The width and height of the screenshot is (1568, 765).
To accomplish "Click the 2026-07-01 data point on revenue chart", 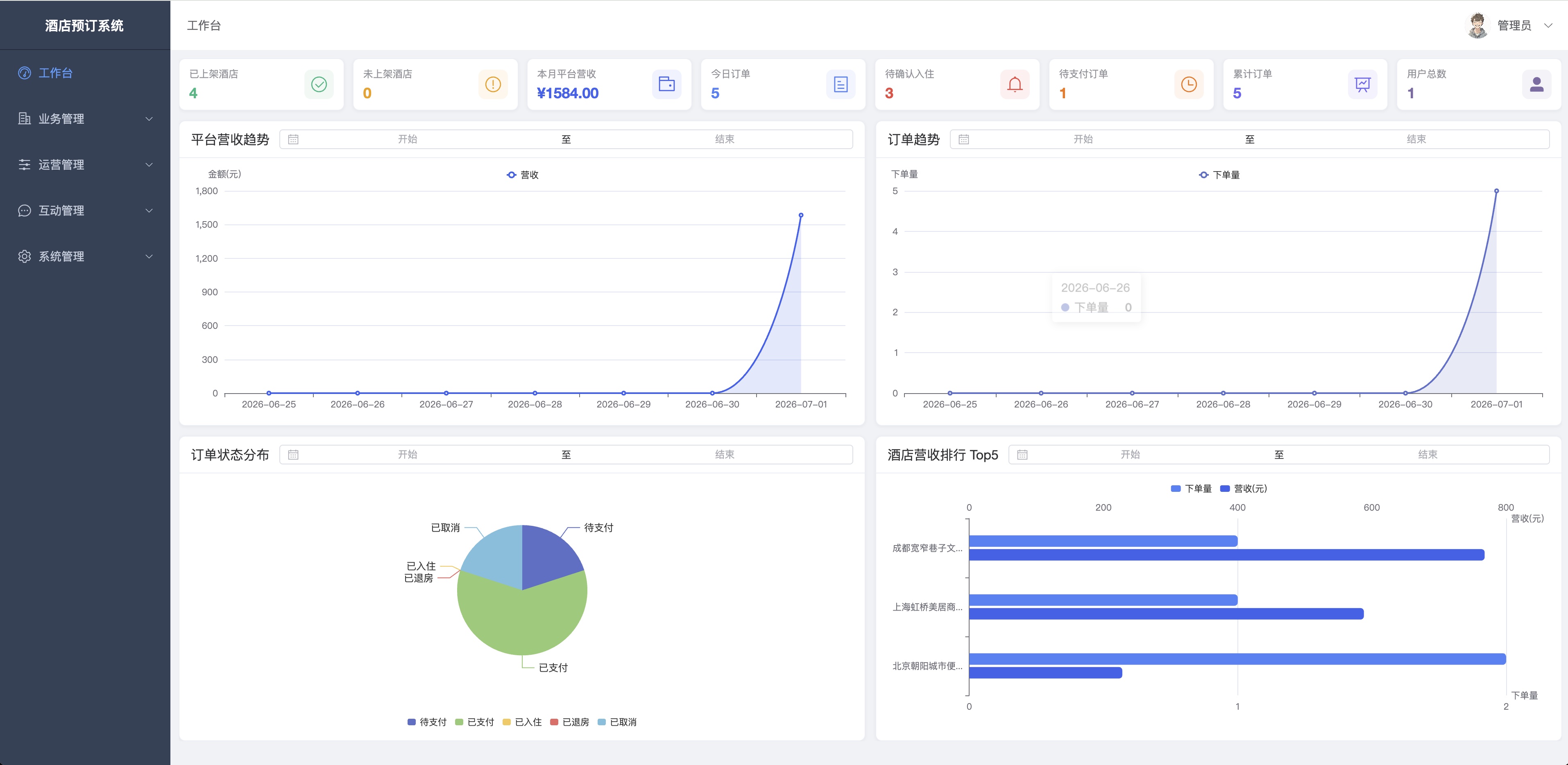I will click(801, 215).
